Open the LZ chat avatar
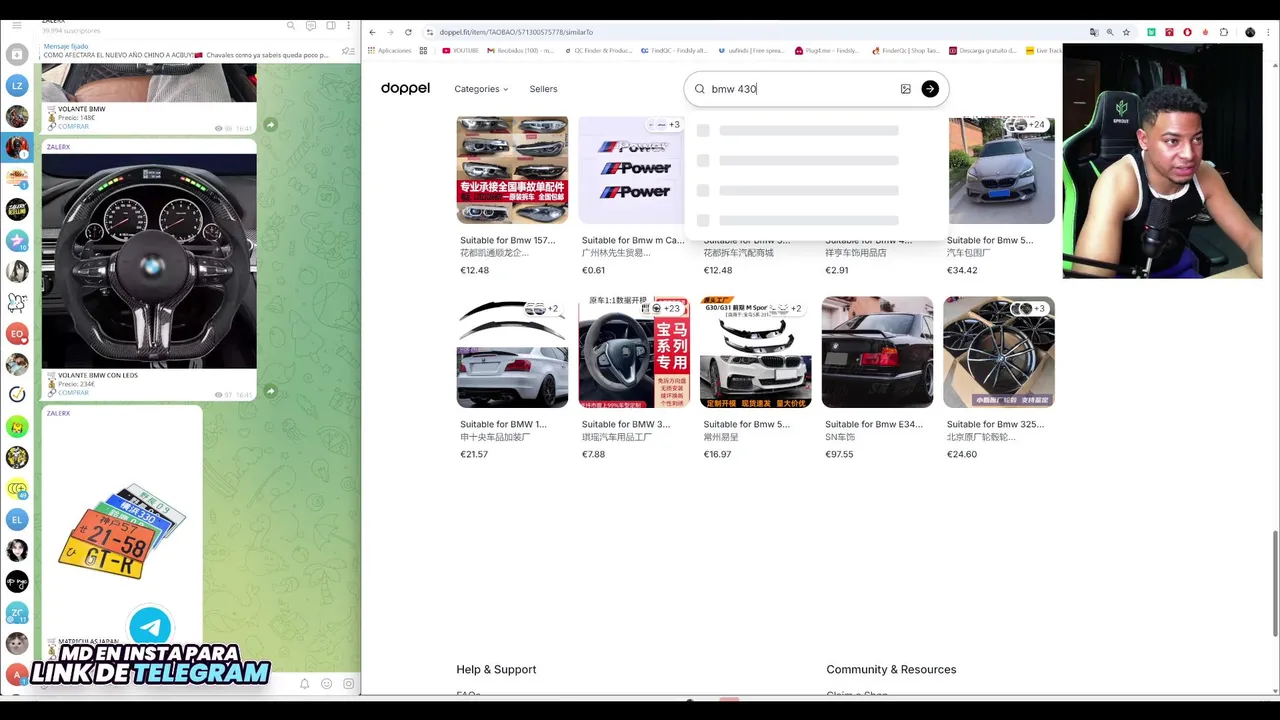 click(x=17, y=86)
